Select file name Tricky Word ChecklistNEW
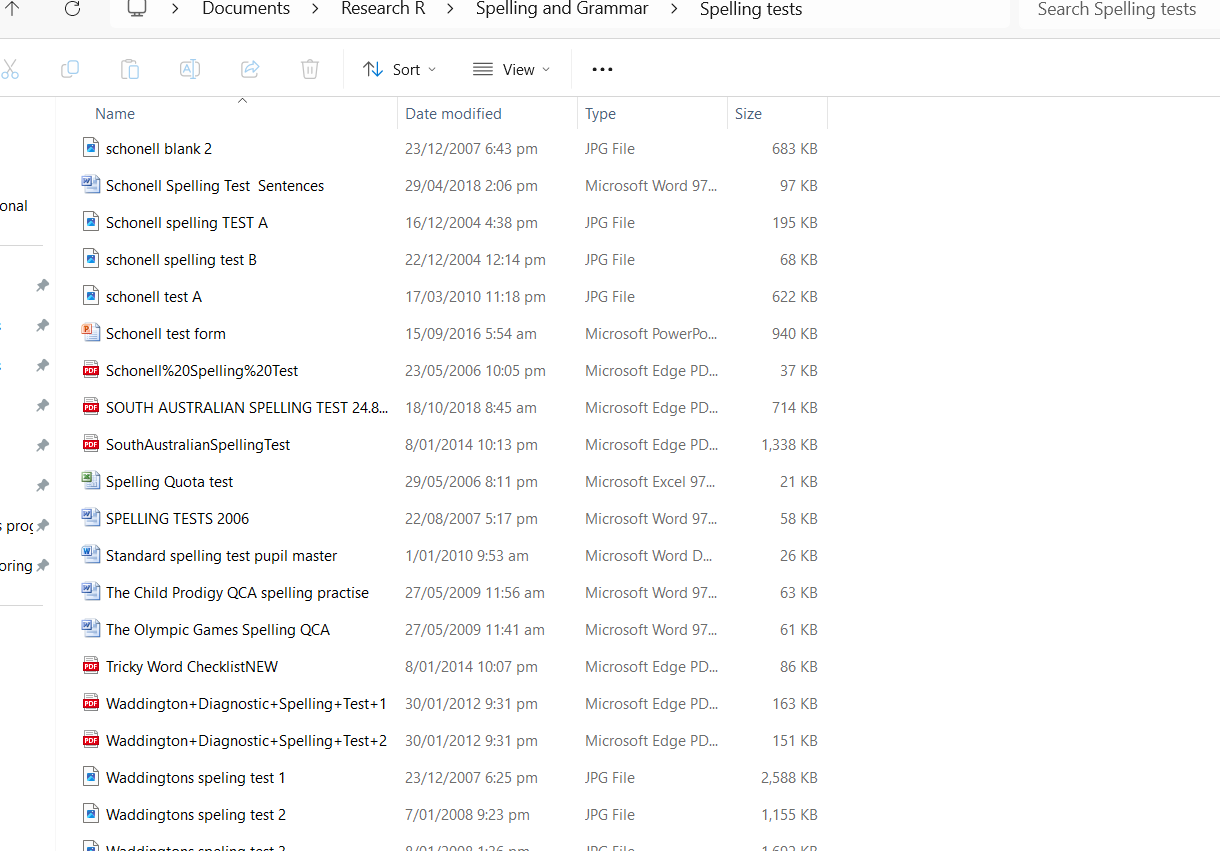Screen dimensions: 1220x867 pyautogui.click(x=192, y=666)
